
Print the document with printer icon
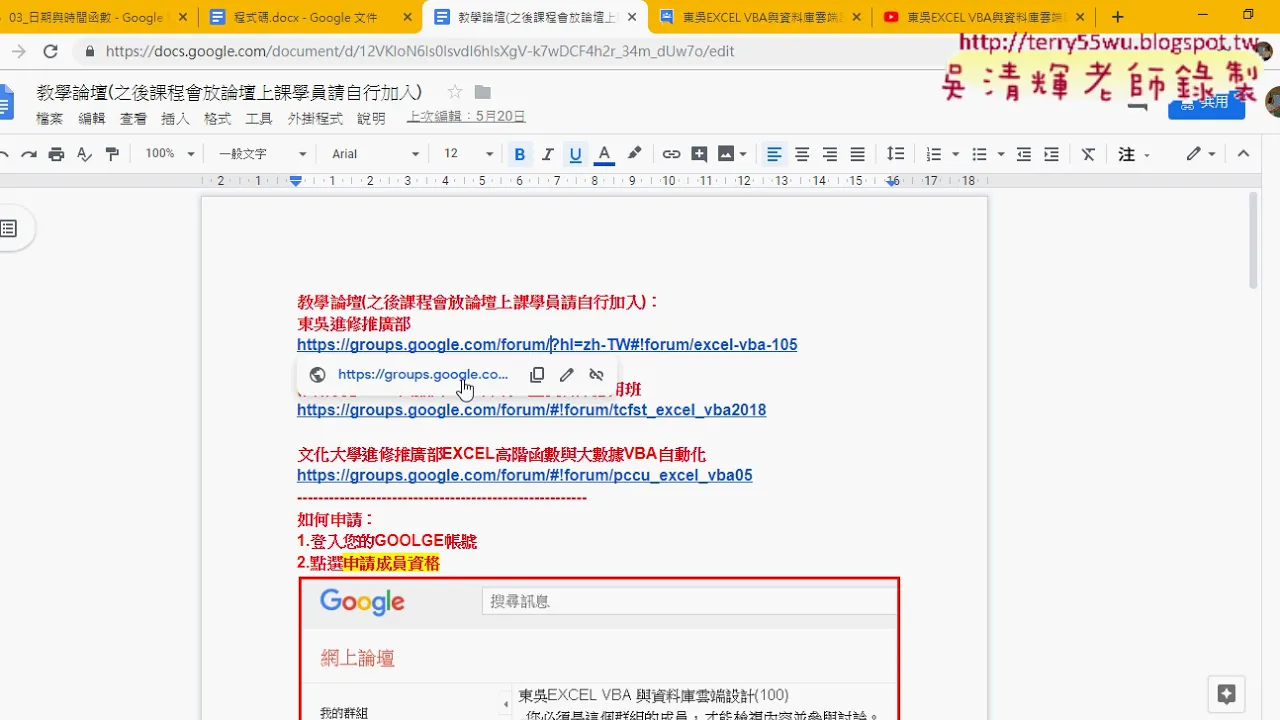(x=56, y=154)
